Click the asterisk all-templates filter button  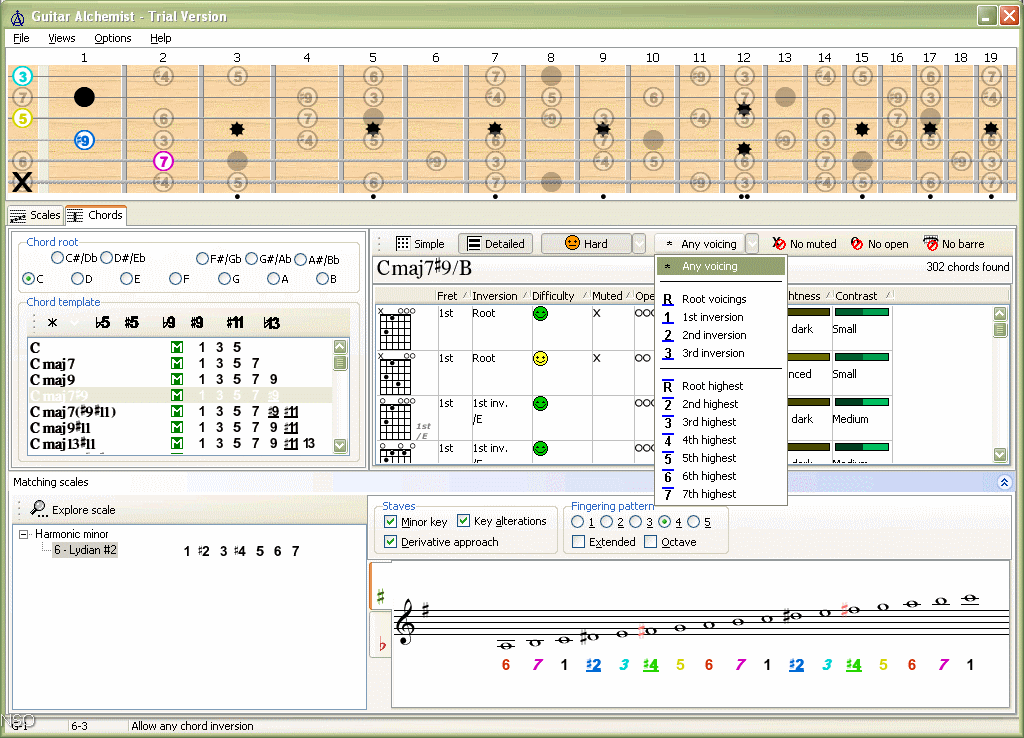[x=53, y=323]
